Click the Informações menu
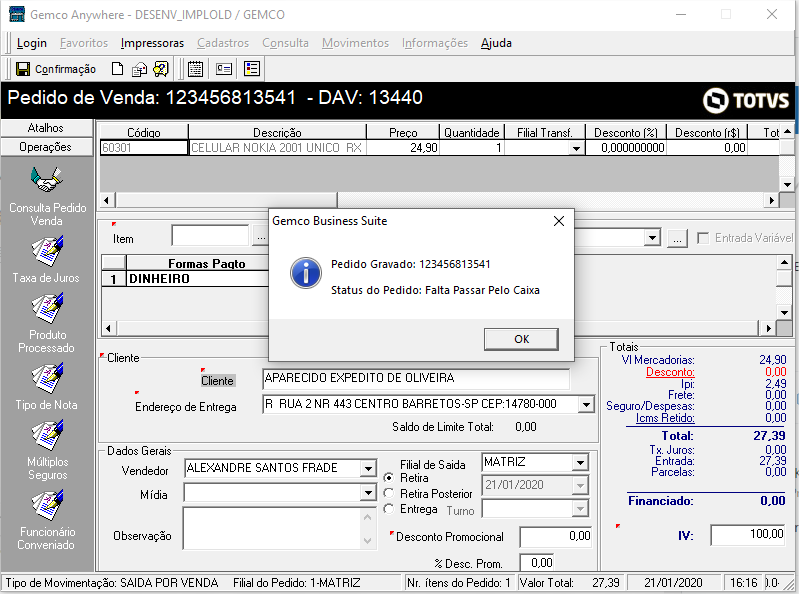Screen dimensions: 799x594 [x=435, y=43]
